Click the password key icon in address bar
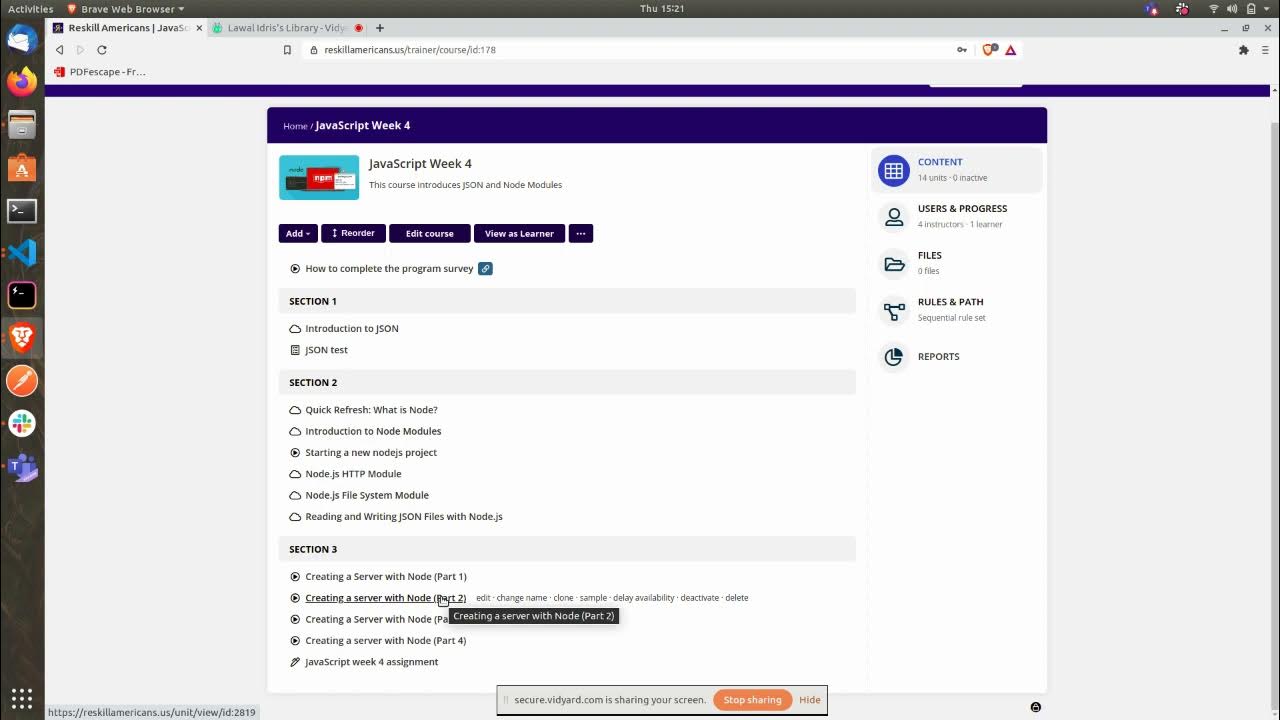The width and height of the screenshot is (1280, 720). 962,50
